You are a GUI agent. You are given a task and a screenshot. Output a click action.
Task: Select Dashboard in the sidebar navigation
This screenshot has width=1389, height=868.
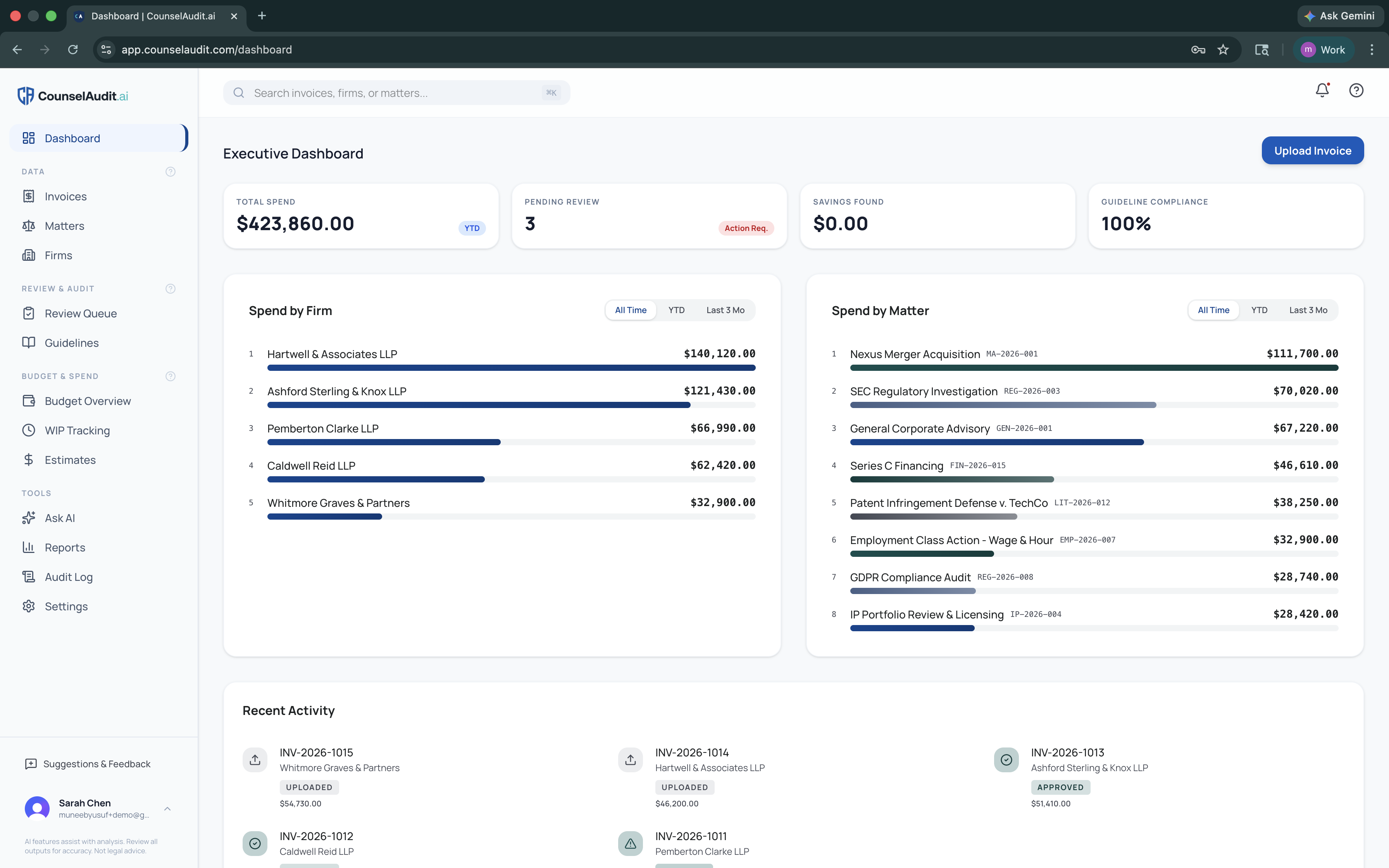[72, 138]
